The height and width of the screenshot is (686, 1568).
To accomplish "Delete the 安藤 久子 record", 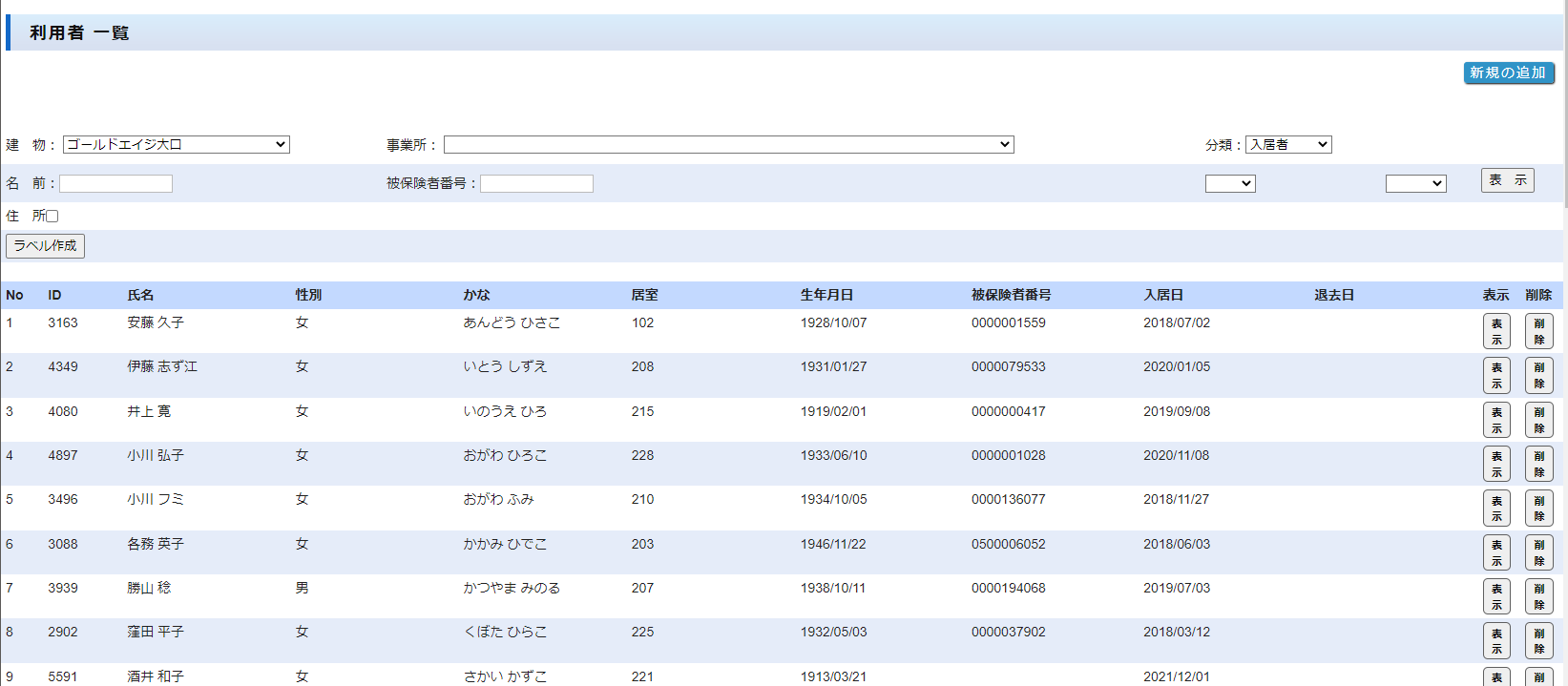I will [1538, 331].
